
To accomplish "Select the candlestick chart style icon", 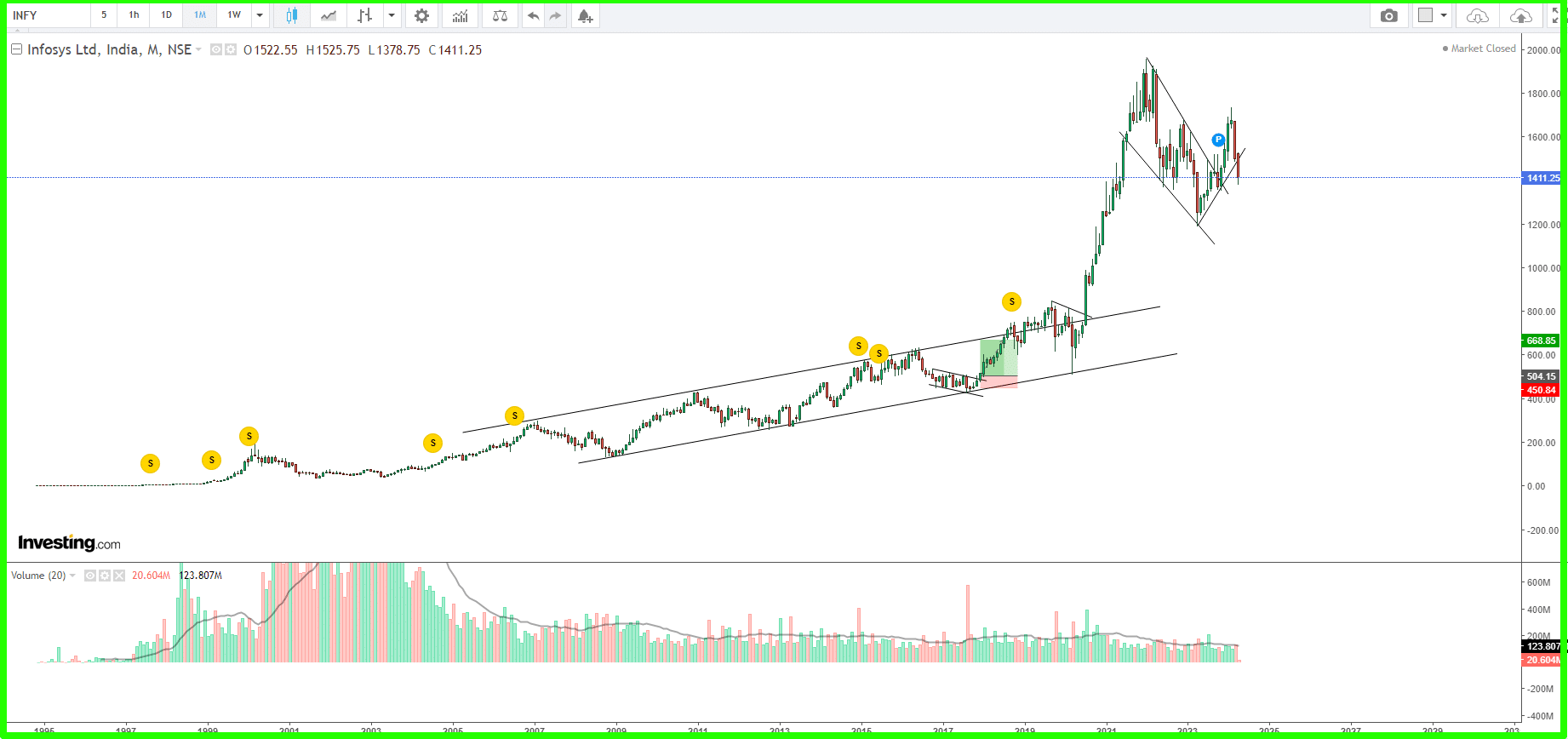I will point(292,15).
